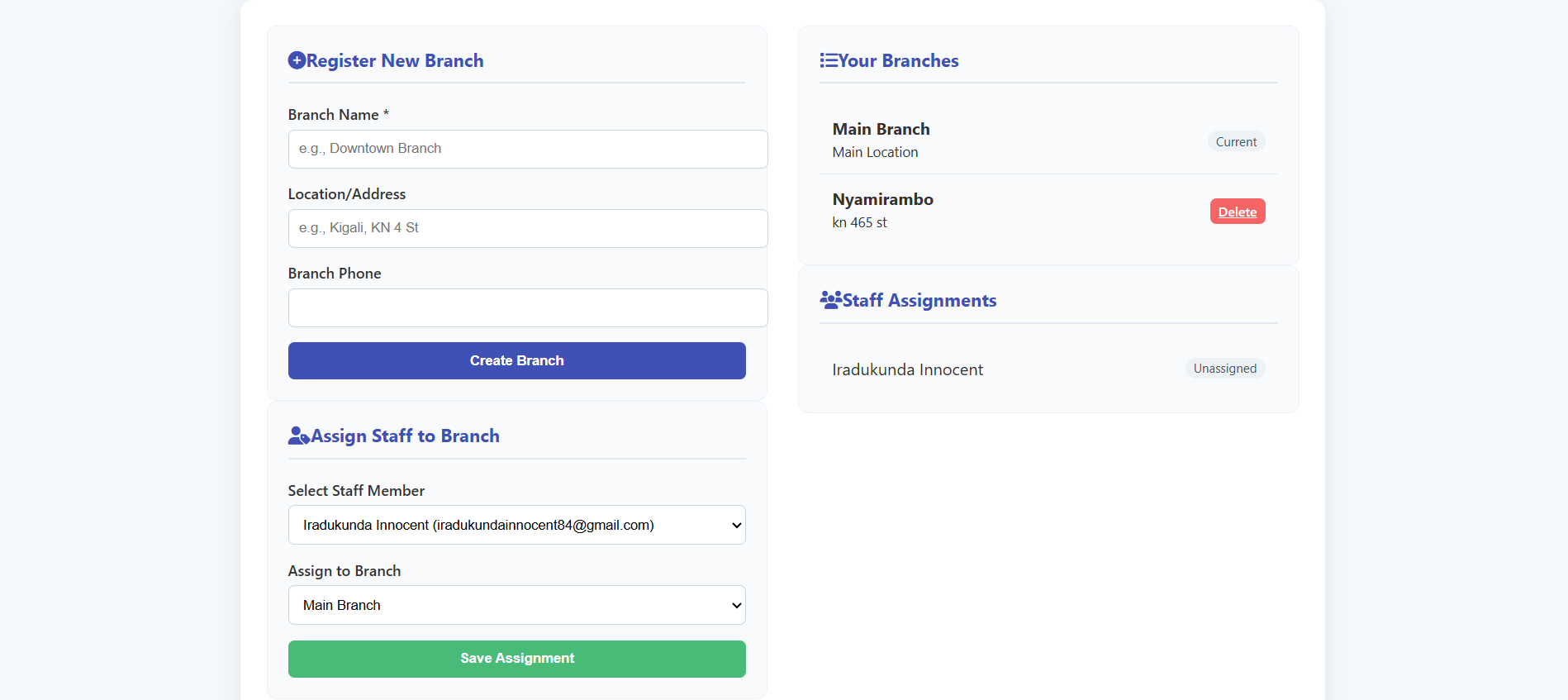Click the plus circle icon beside Register New Branch
Viewport: 1568px width, 700px height.
click(x=297, y=60)
